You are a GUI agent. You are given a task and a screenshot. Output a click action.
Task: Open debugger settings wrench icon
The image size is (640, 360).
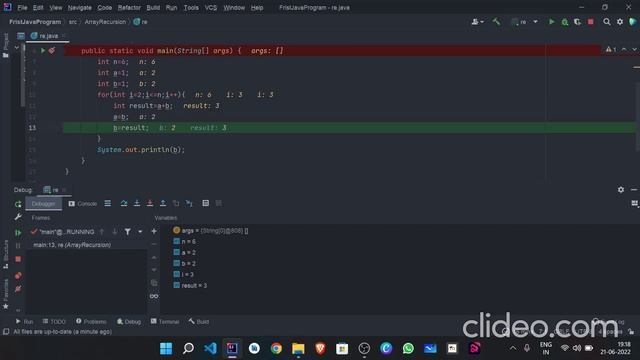tap(18, 217)
